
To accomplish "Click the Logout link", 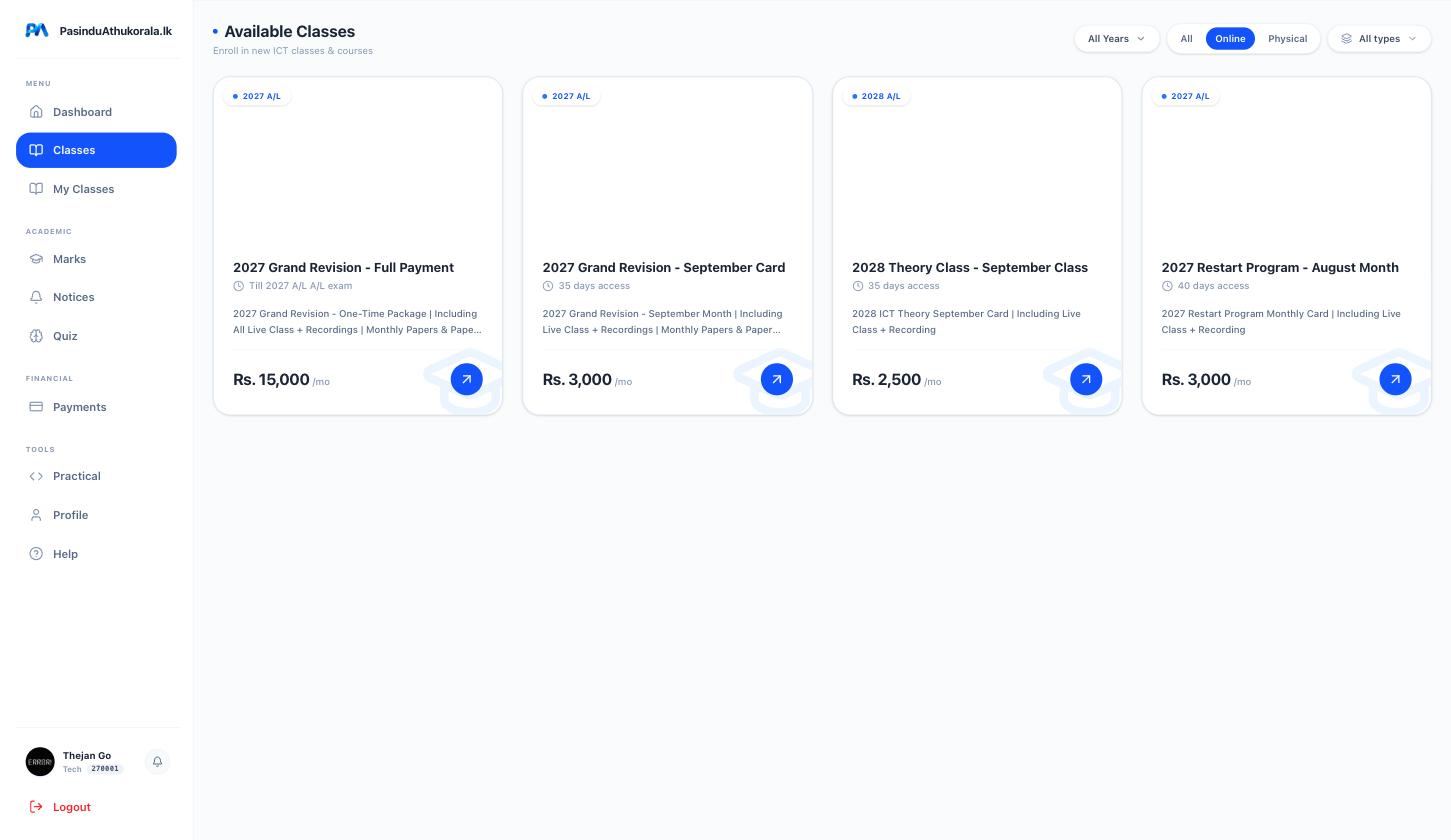I will click(96, 807).
